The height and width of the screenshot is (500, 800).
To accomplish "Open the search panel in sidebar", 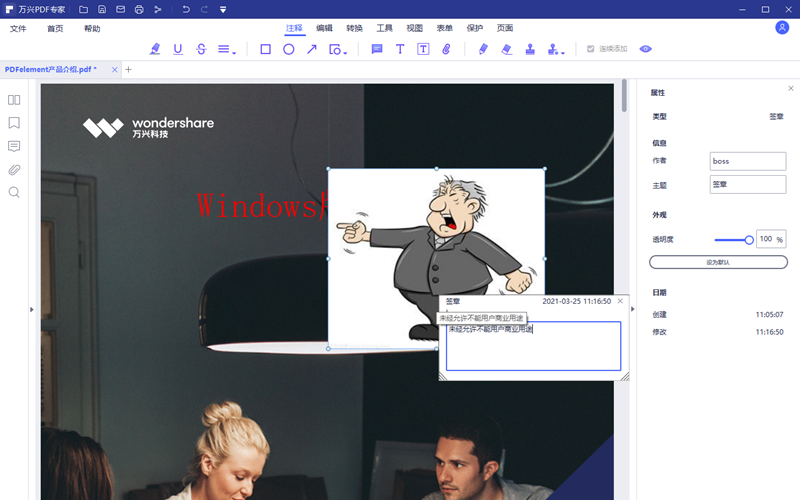I will [14, 192].
